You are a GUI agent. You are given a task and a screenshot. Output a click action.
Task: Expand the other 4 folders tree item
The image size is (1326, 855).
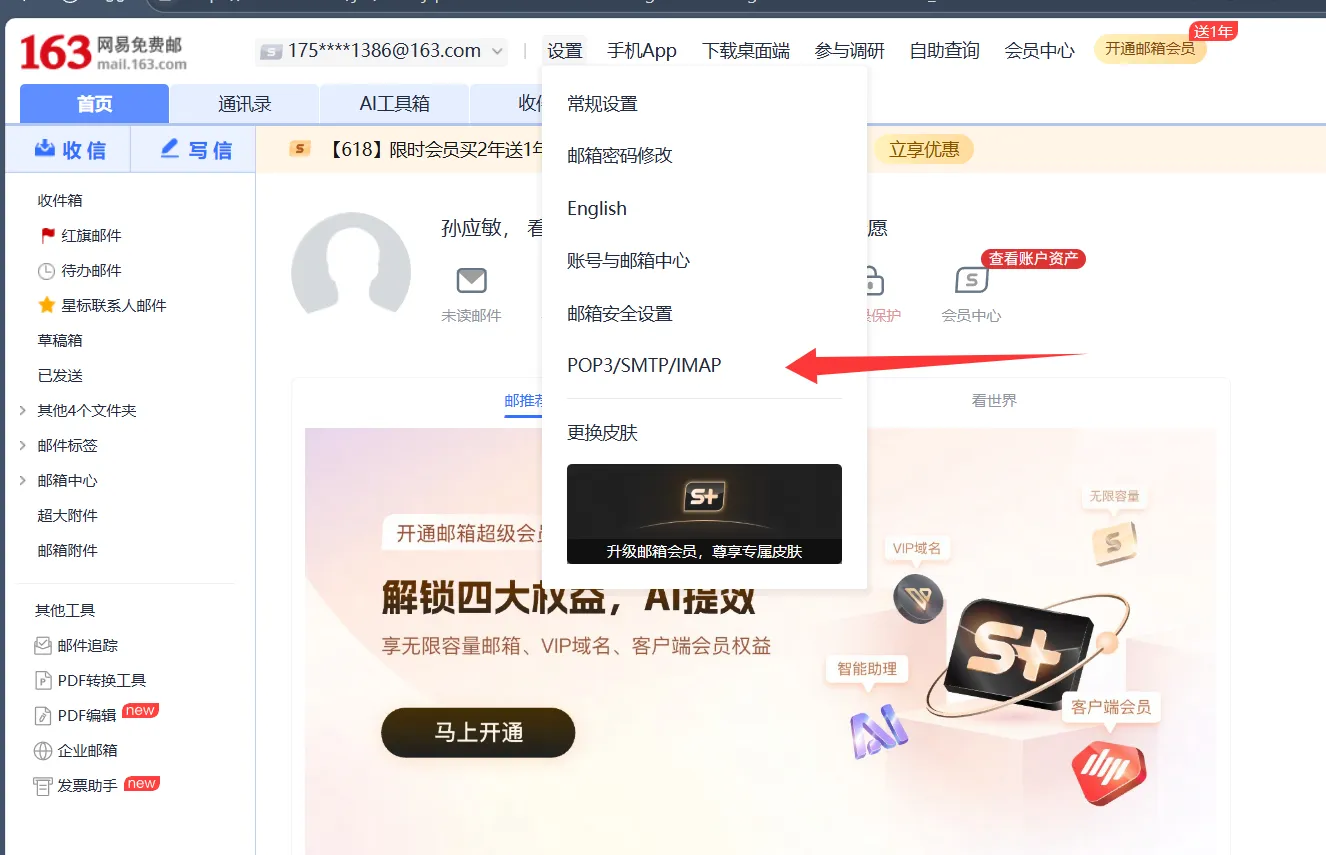pyautogui.click(x=23, y=411)
